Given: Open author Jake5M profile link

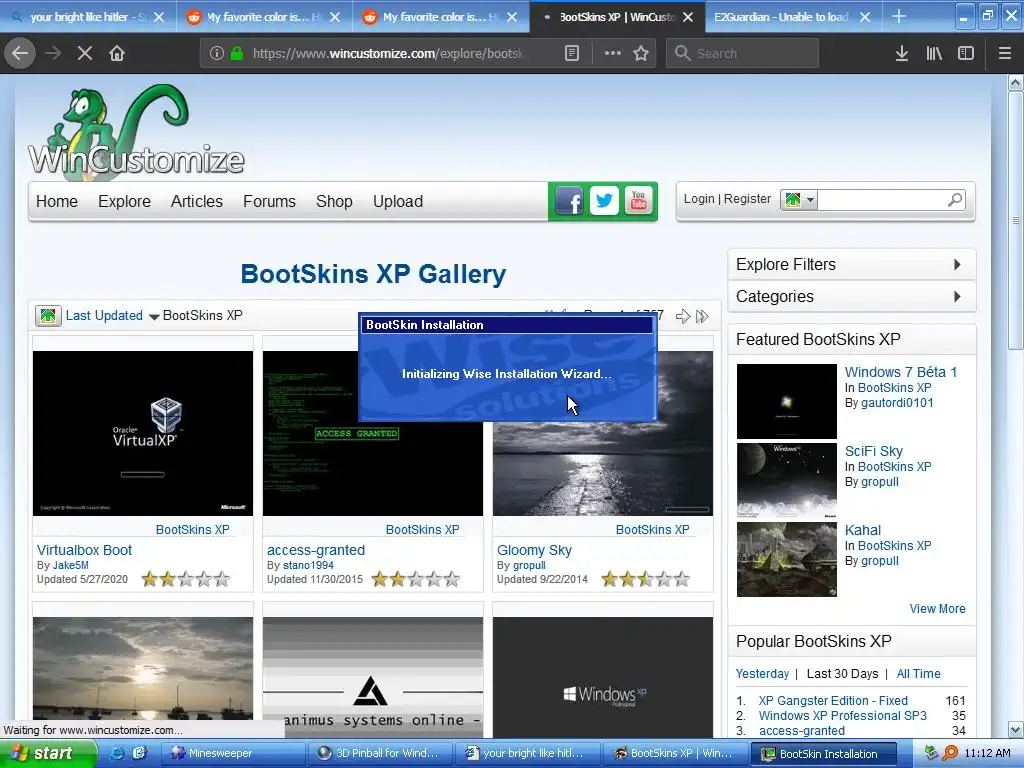Looking at the screenshot, I should [71, 566].
